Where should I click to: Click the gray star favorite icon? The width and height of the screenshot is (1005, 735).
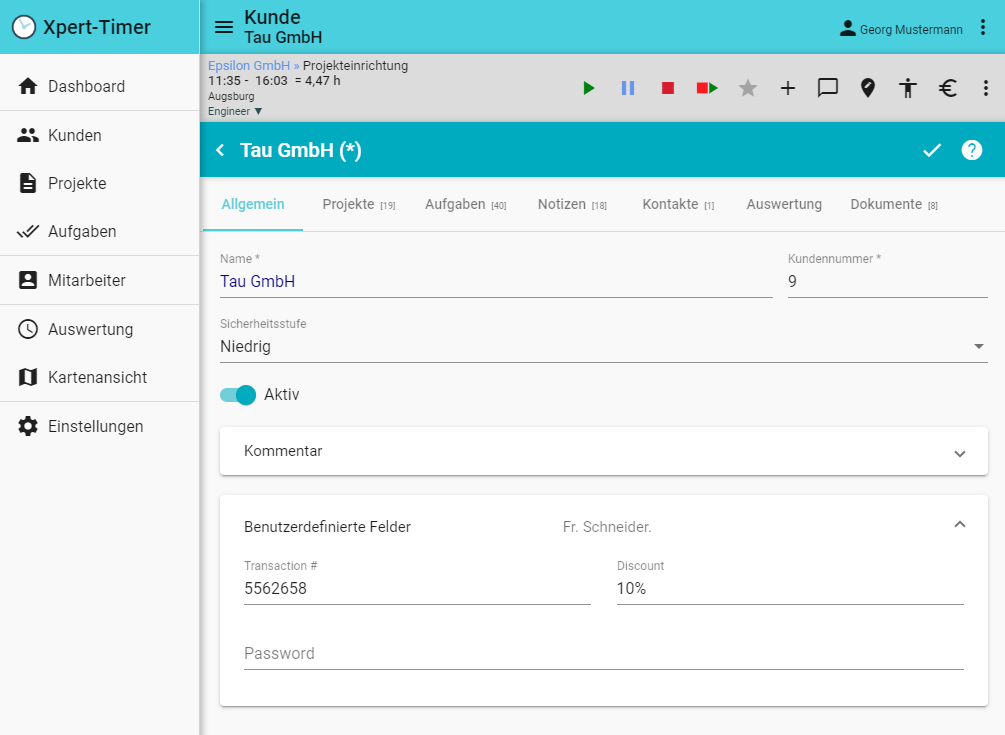click(x=748, y=88)
